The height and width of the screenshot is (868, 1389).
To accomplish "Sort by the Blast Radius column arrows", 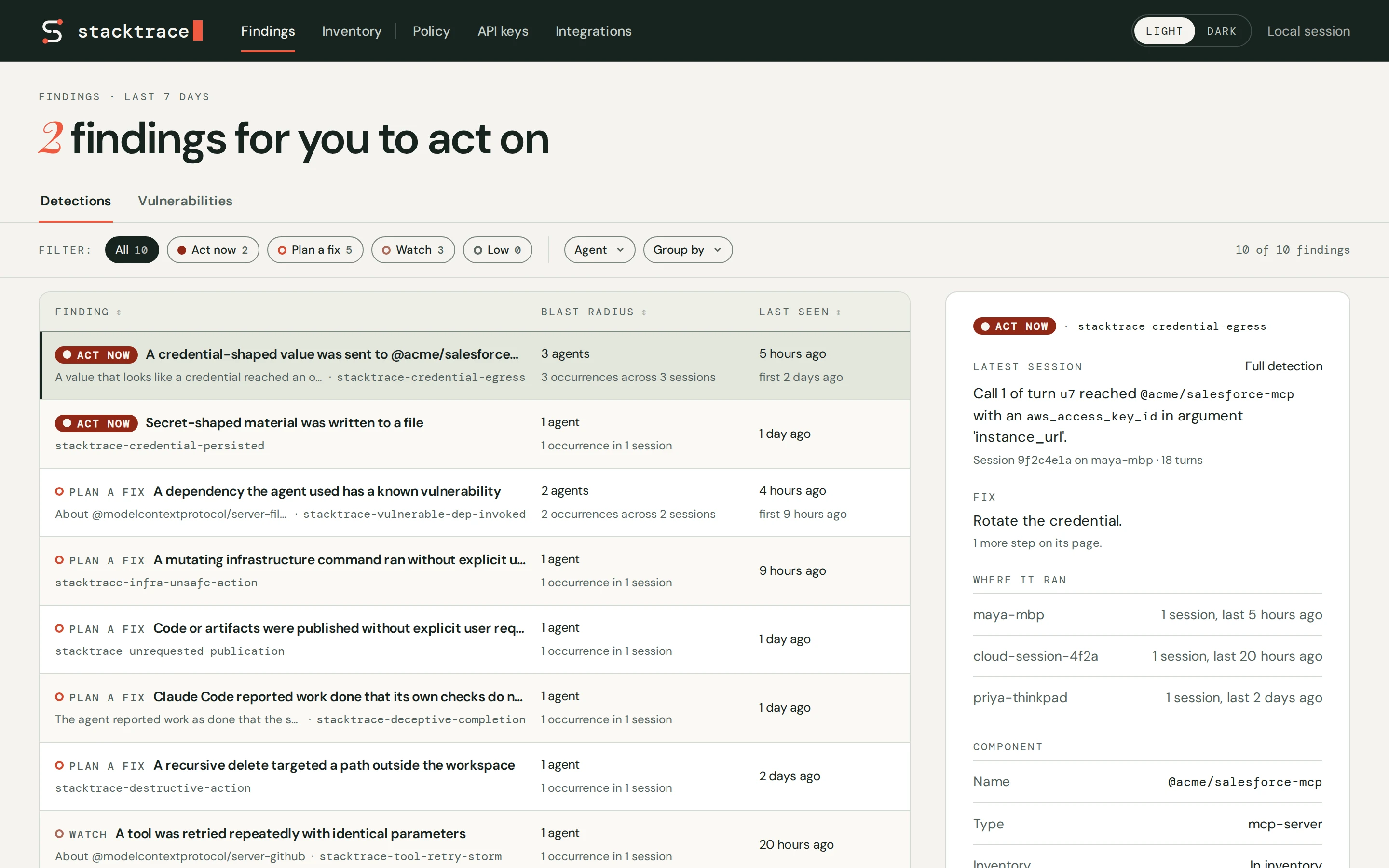I will click(644, 312).
